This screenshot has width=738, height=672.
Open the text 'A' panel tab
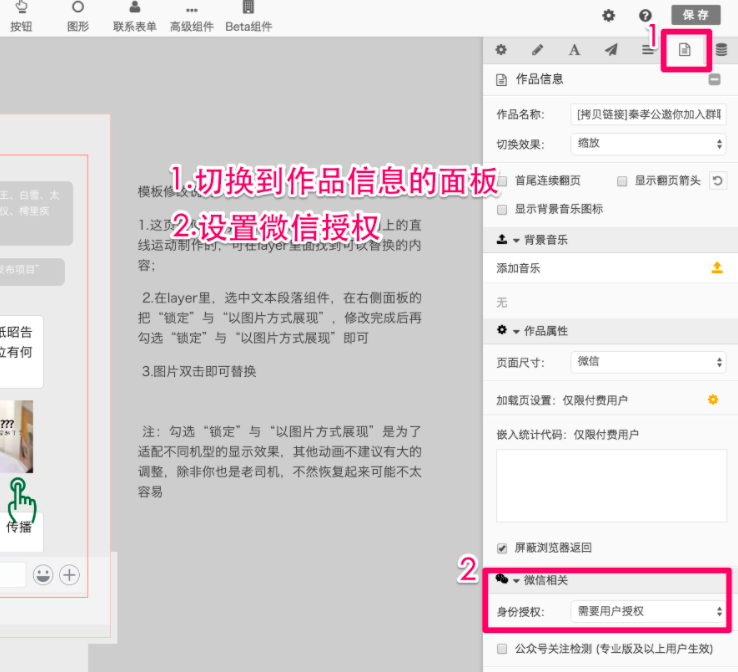click(574, 50)
